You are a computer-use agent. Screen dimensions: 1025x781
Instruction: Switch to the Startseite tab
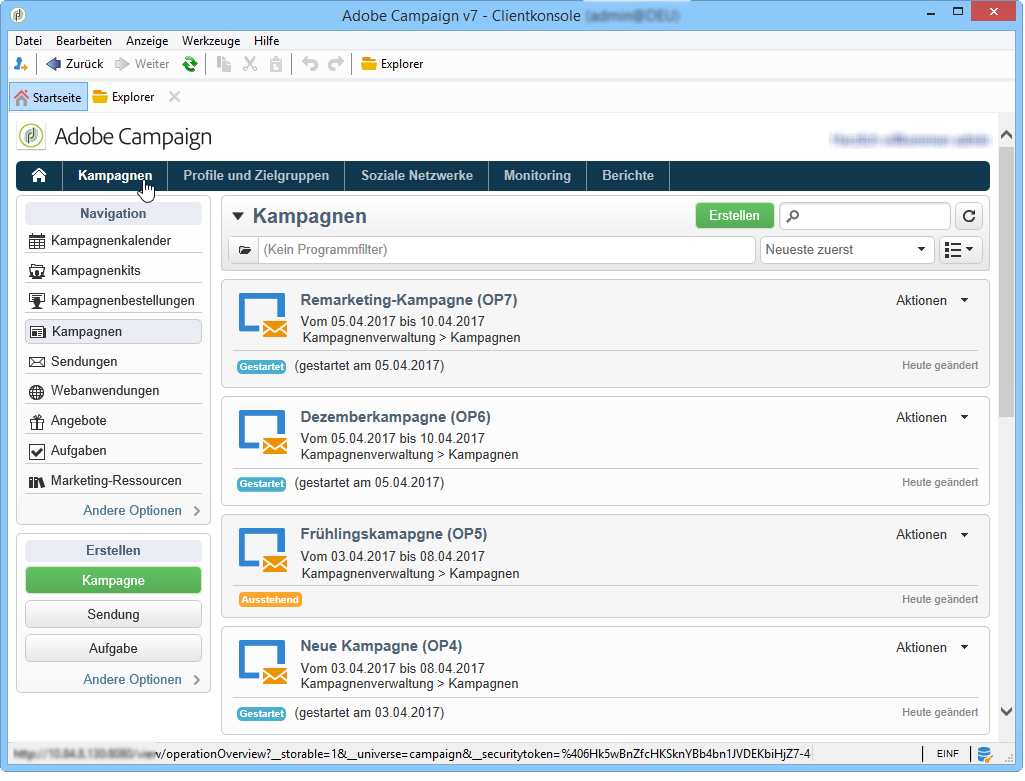[48, 97]
